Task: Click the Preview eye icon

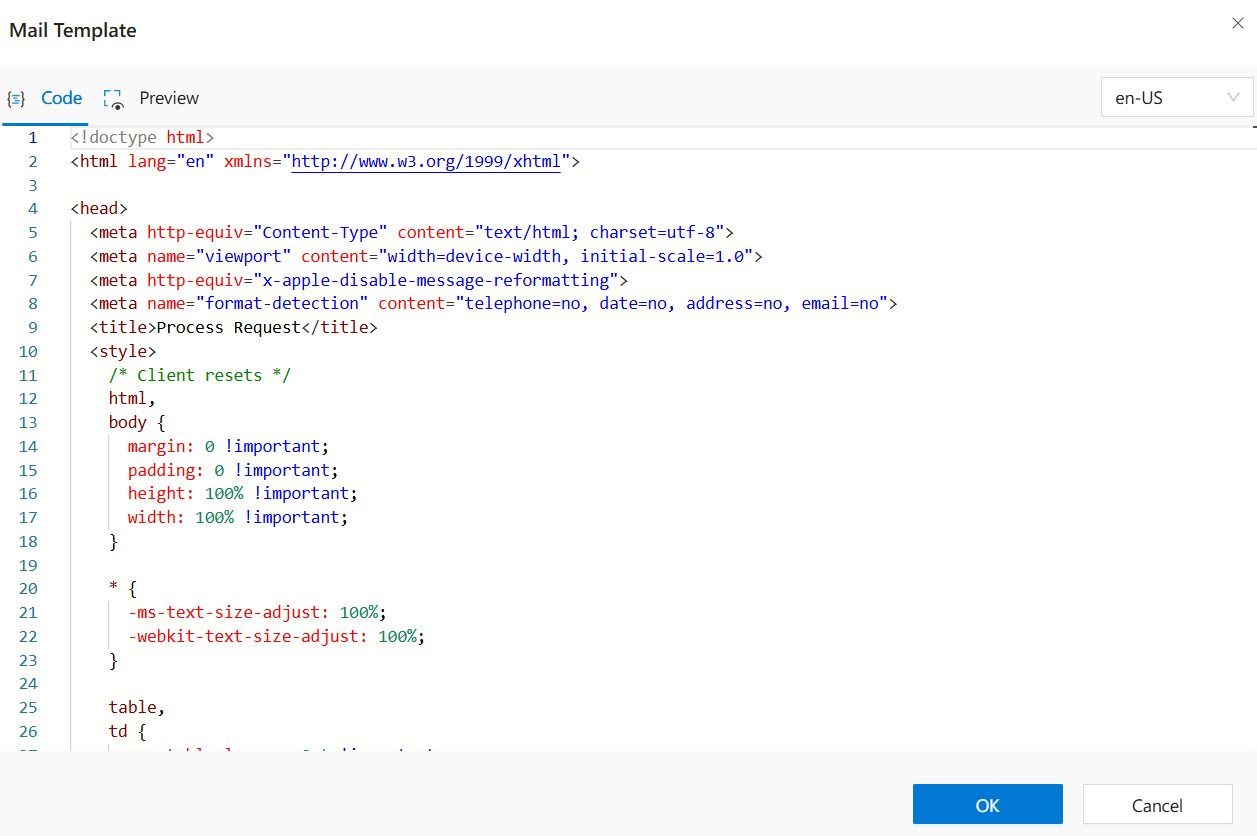Action: click(113, 98)
